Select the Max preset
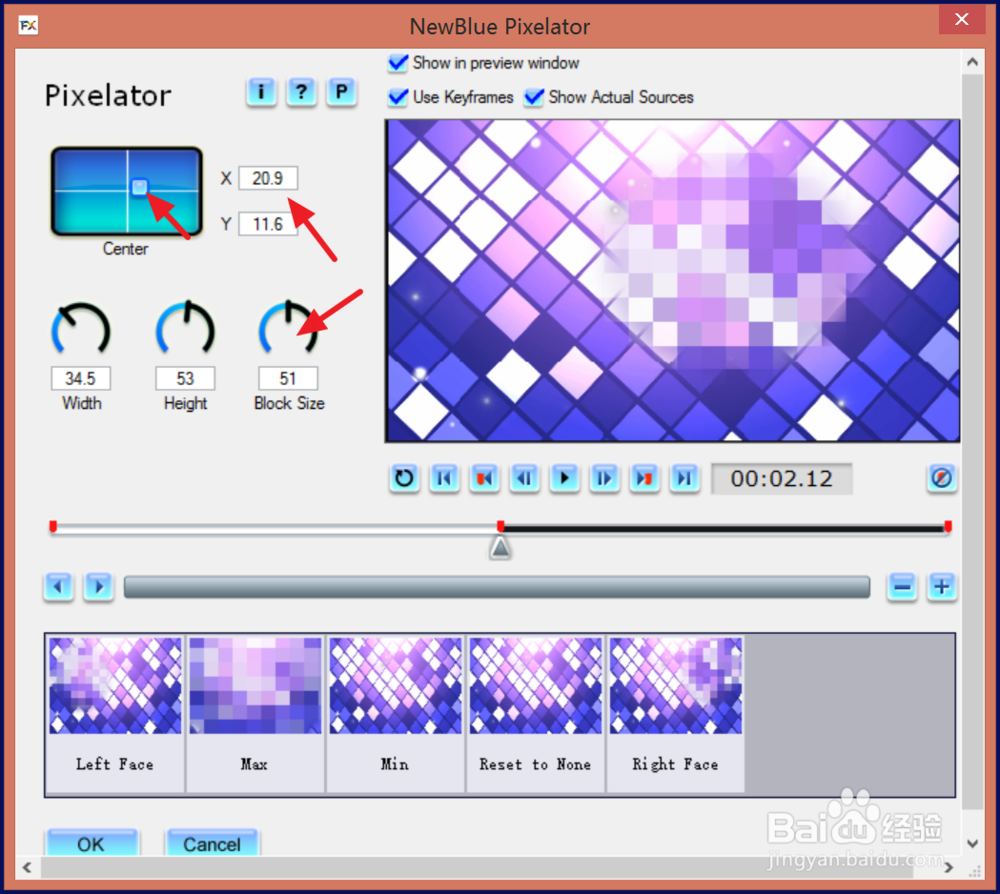 255,714
